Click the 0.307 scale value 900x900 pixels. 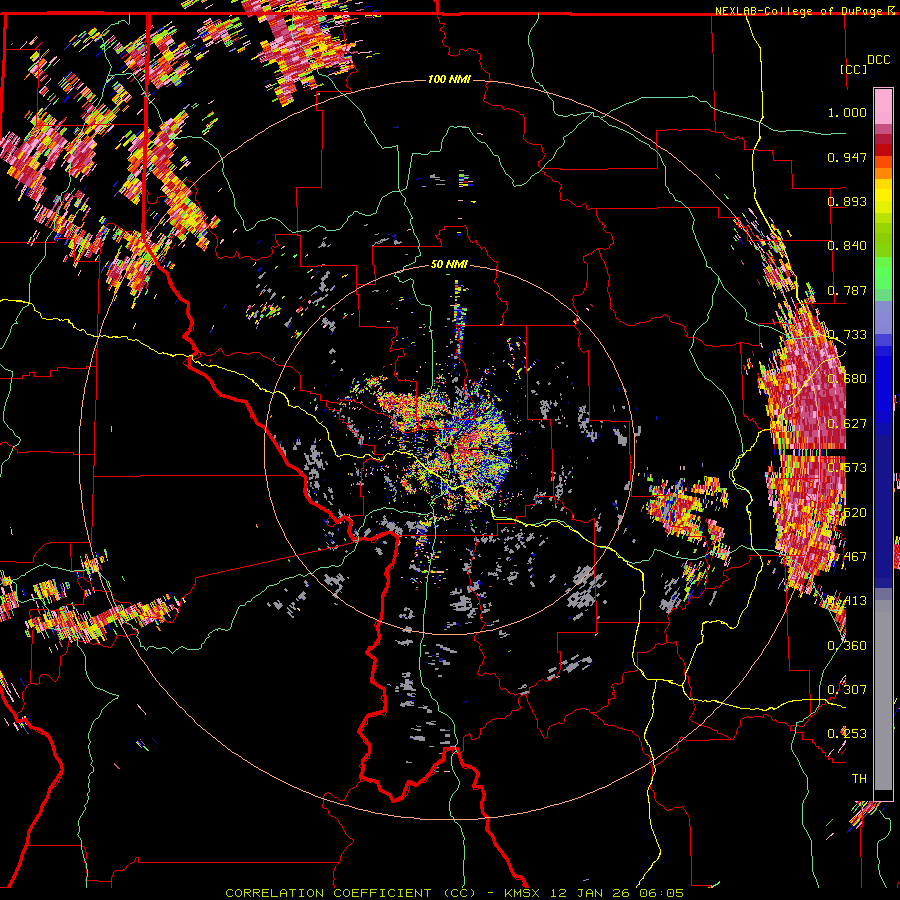(x=847, y=689)
